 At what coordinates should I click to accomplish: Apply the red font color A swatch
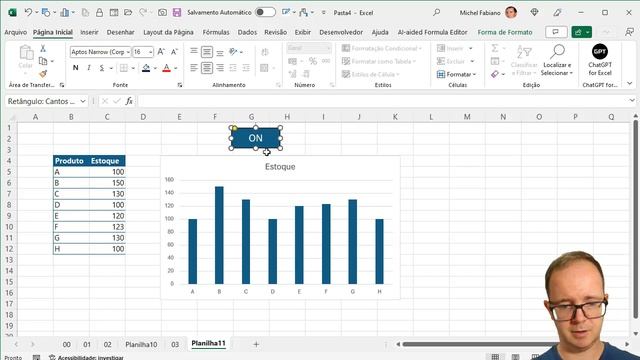tap(167, 68)
